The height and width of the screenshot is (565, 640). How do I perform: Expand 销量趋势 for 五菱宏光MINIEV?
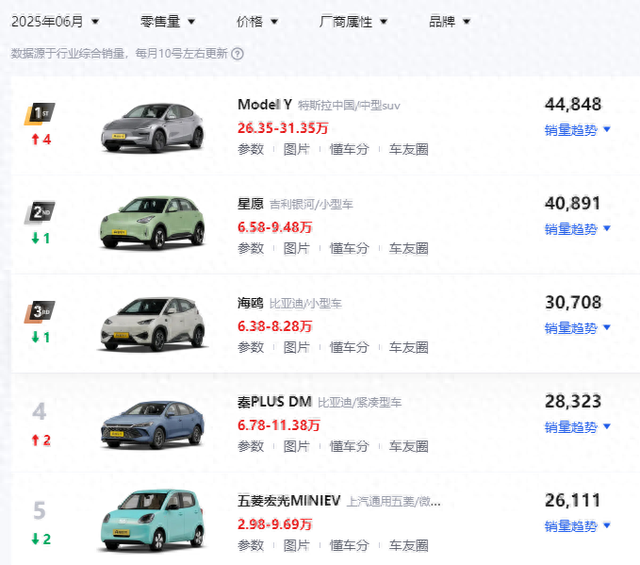(x=578, y=526)
